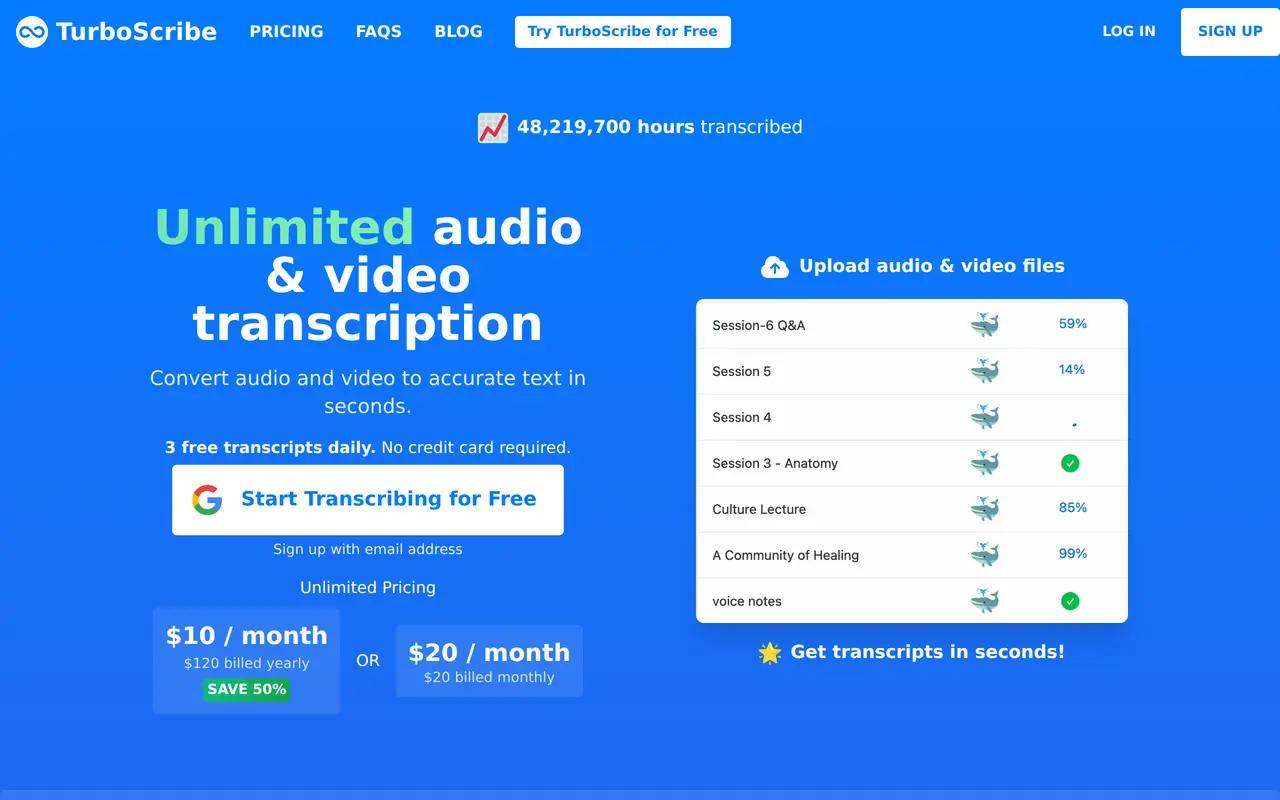Go to the BLOG
Viewport: 1280px width, 800px height.
(x=459, y=32)
